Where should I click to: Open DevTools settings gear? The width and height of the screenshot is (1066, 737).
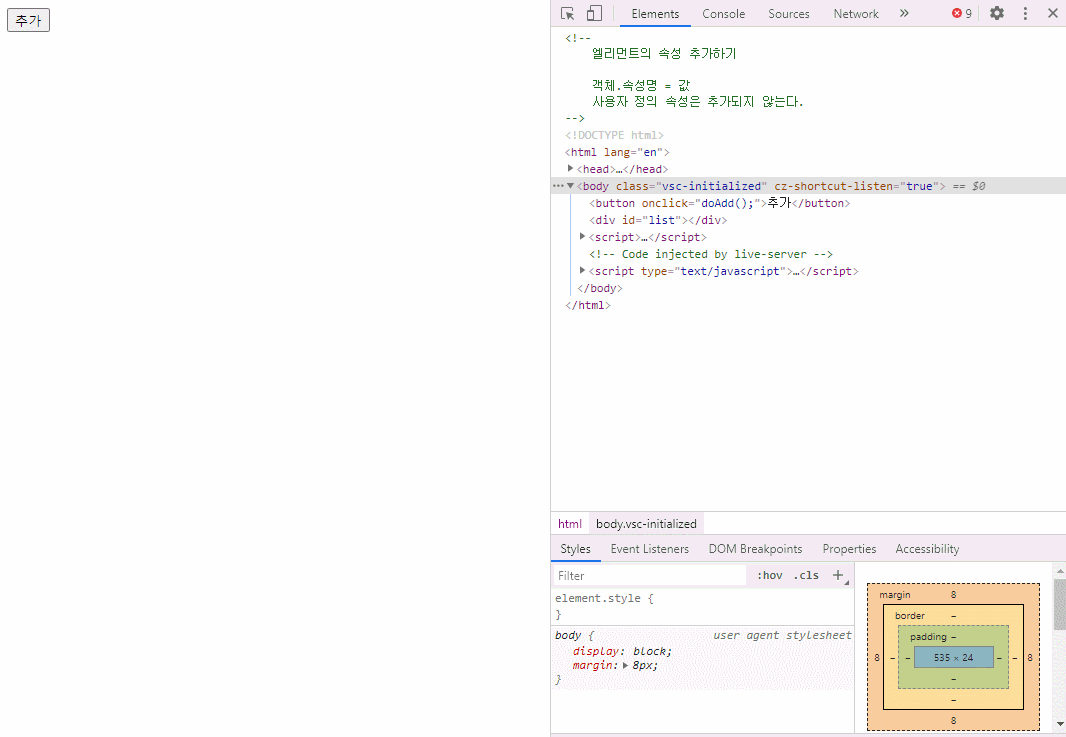[997, 13]
